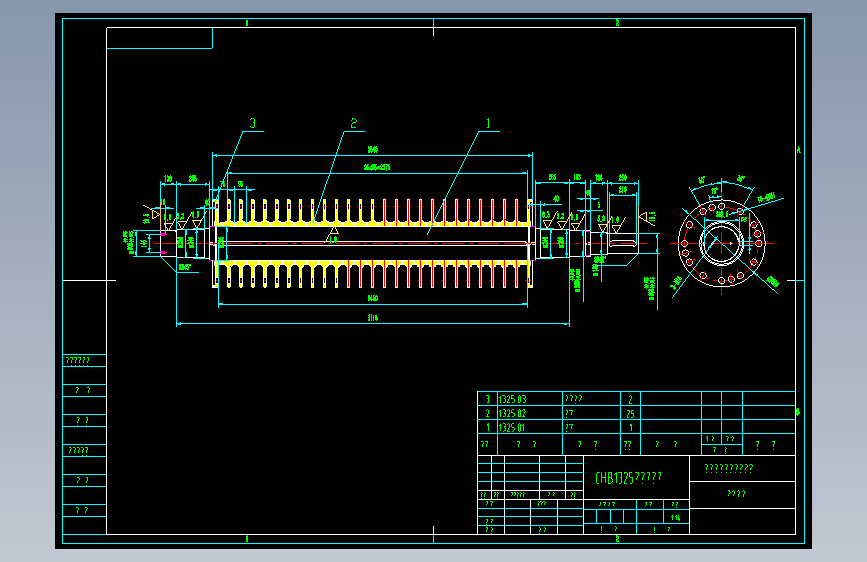The image size is (867, 562).
Task: Click part balloon number 3
Action: (x=253, y=123)
